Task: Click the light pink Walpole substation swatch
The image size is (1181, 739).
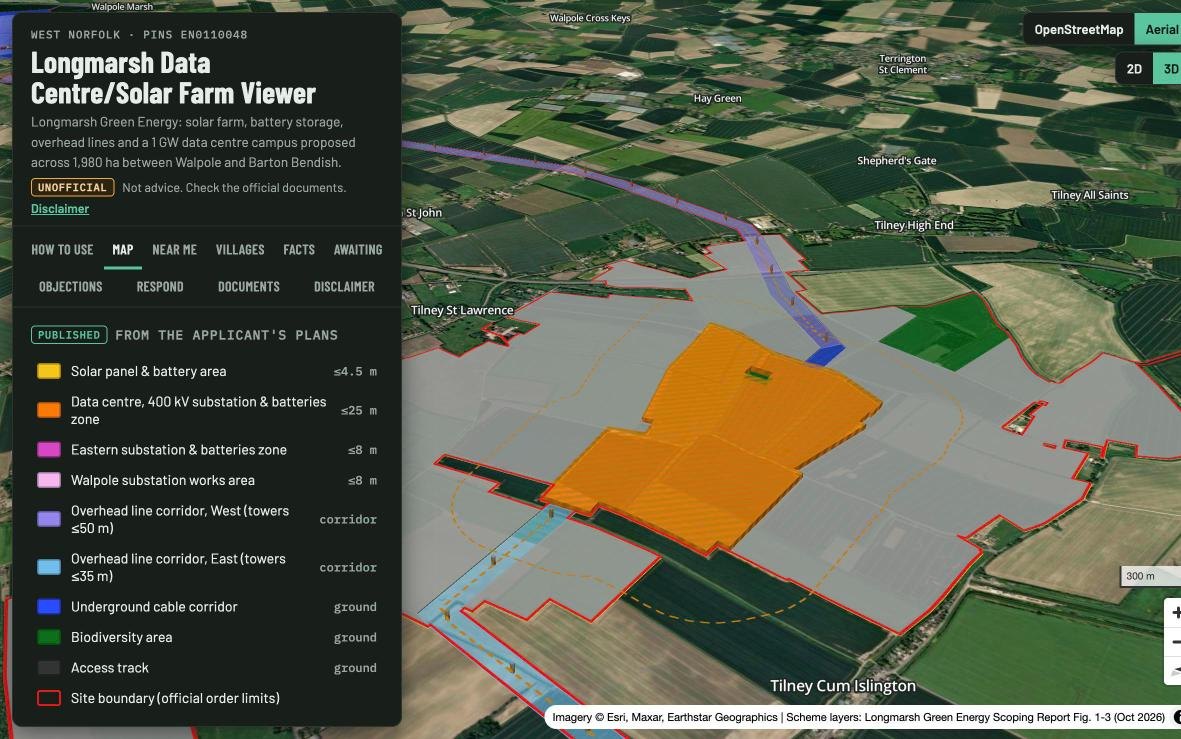Action: 49,481
